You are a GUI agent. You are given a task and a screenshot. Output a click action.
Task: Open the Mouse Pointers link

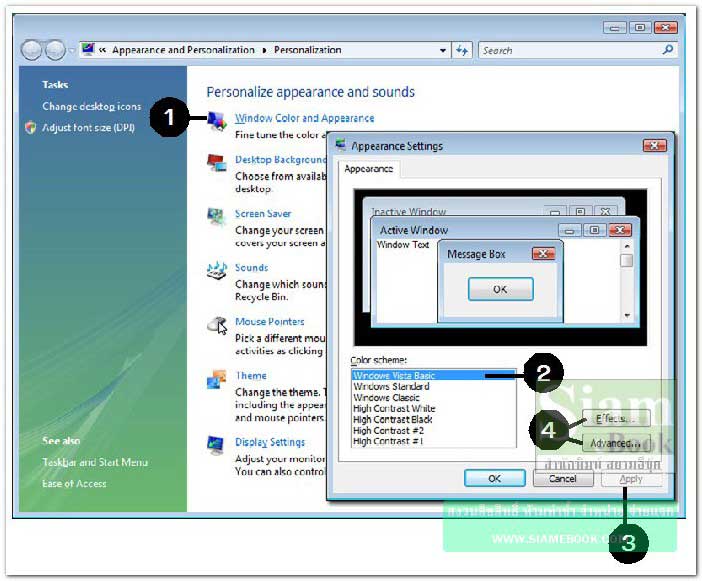click(x=270, y=321)
